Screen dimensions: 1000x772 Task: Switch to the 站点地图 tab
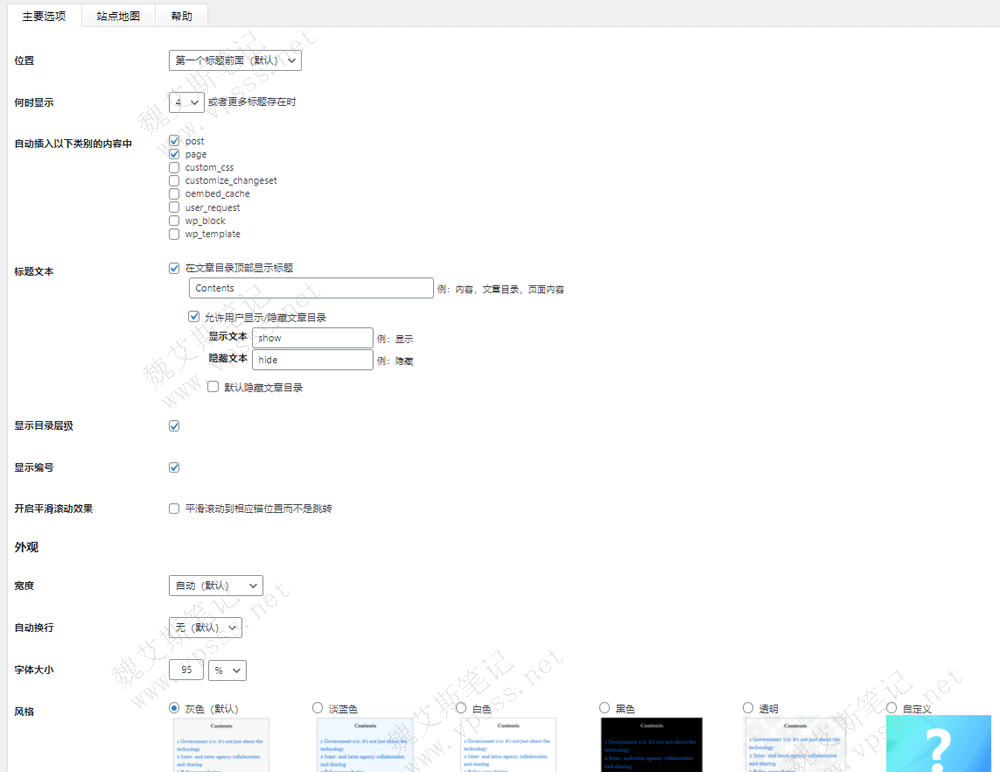coord(118,16)
